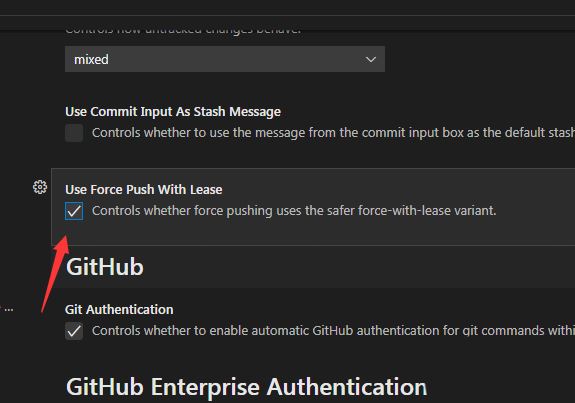Enable Use Commit Input As Stash Message checkbox
The width and height of the screenshot is (575, 403).
tap(74, 133)
